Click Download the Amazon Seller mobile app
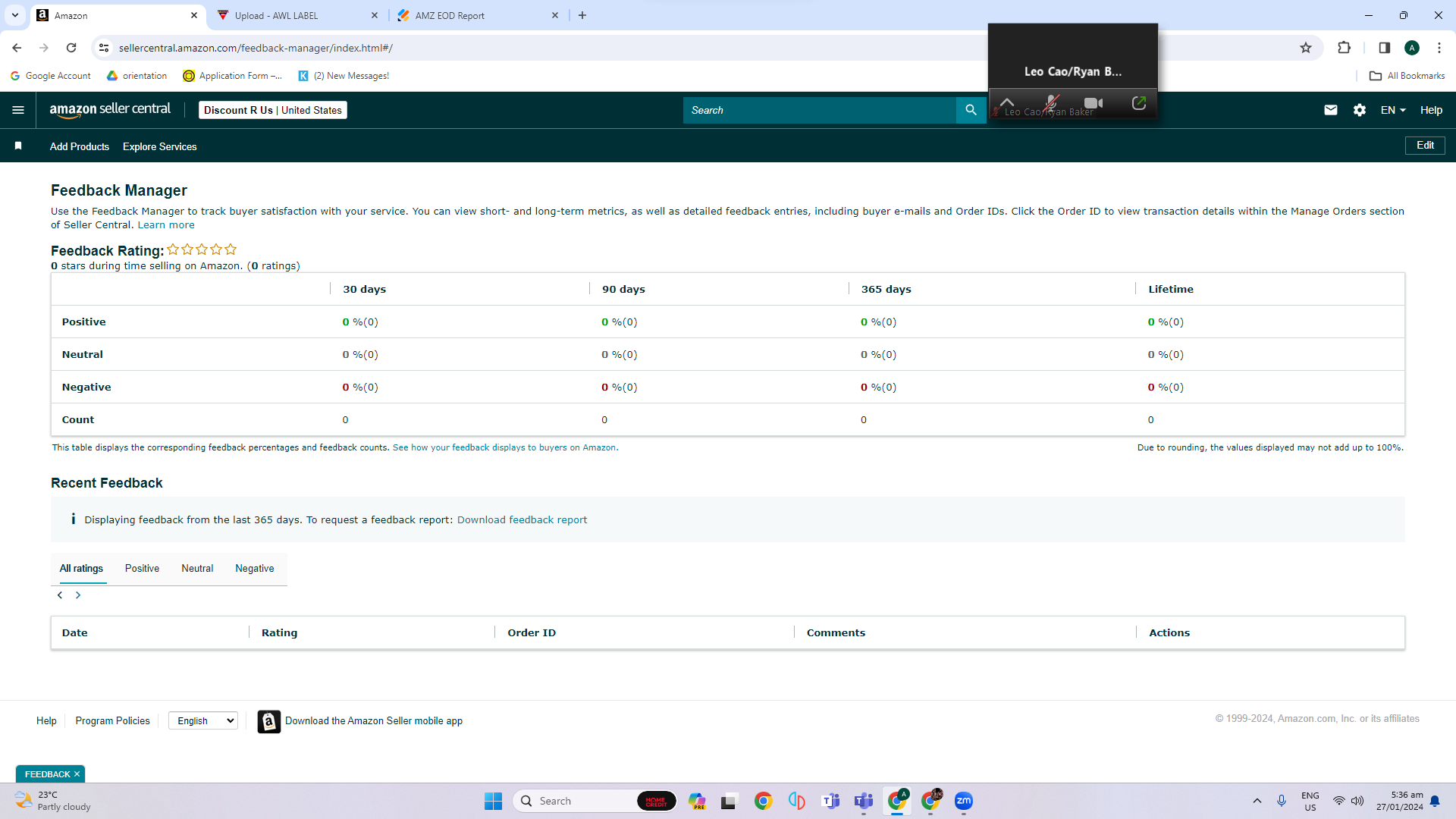The image size is (1456, 819). click(x=374, y=721)
